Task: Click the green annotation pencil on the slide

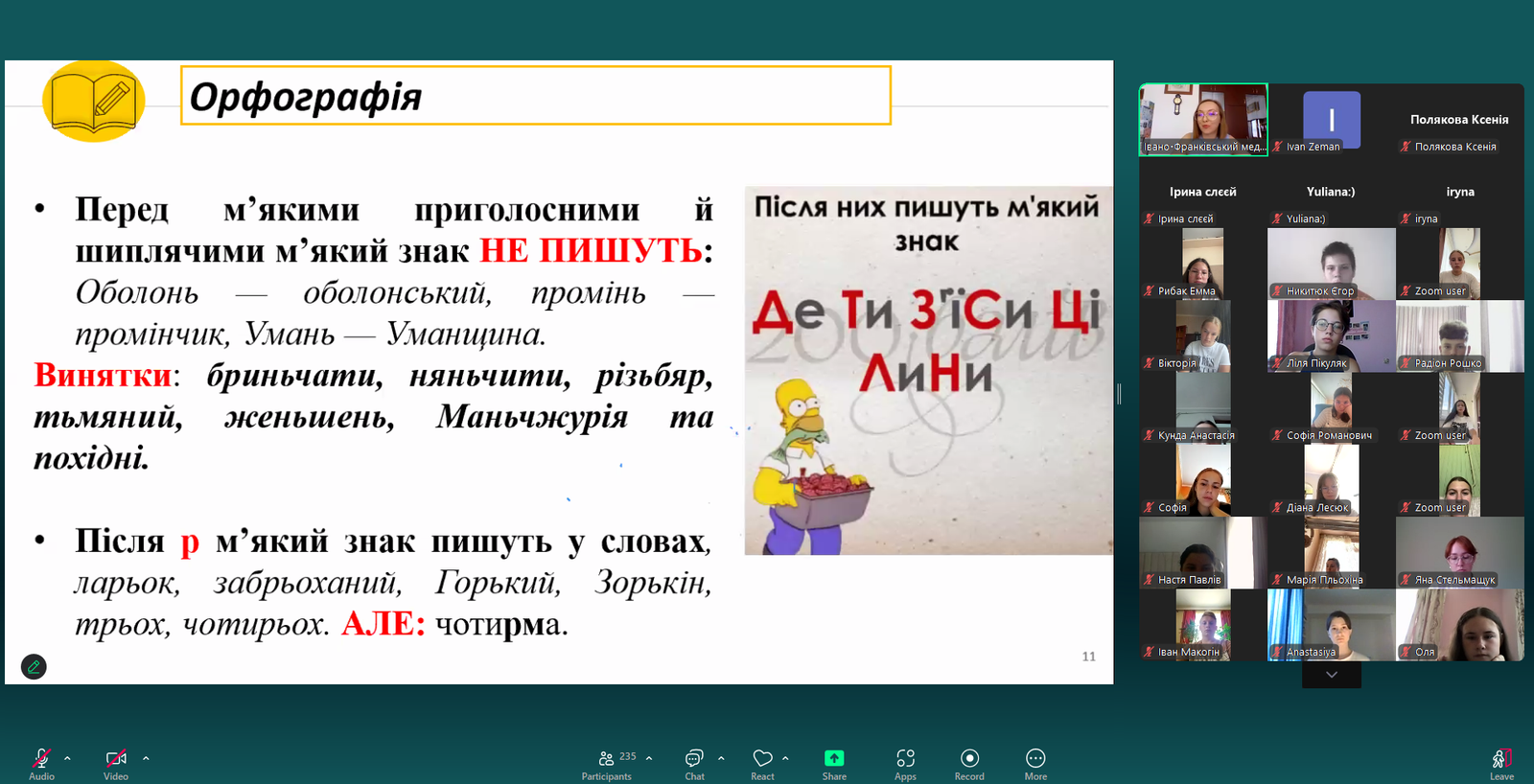Action: pos(34,666)
